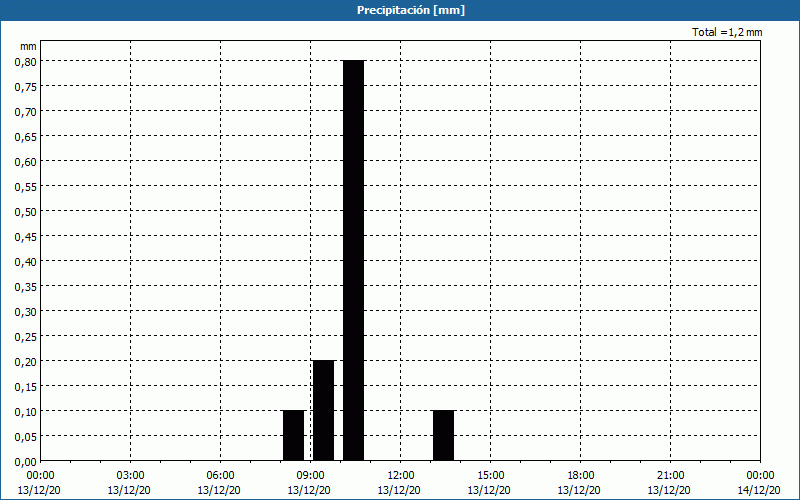800x500 pixels.
Task: Click the tallest 0,80 mm precipitation bar
Action: 354,260
